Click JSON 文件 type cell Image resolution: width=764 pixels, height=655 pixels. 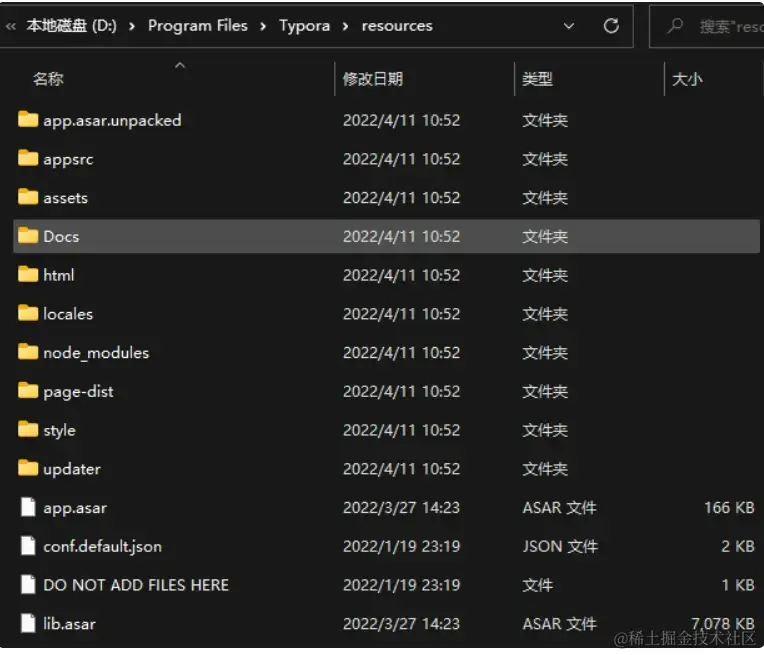point(560,546)
